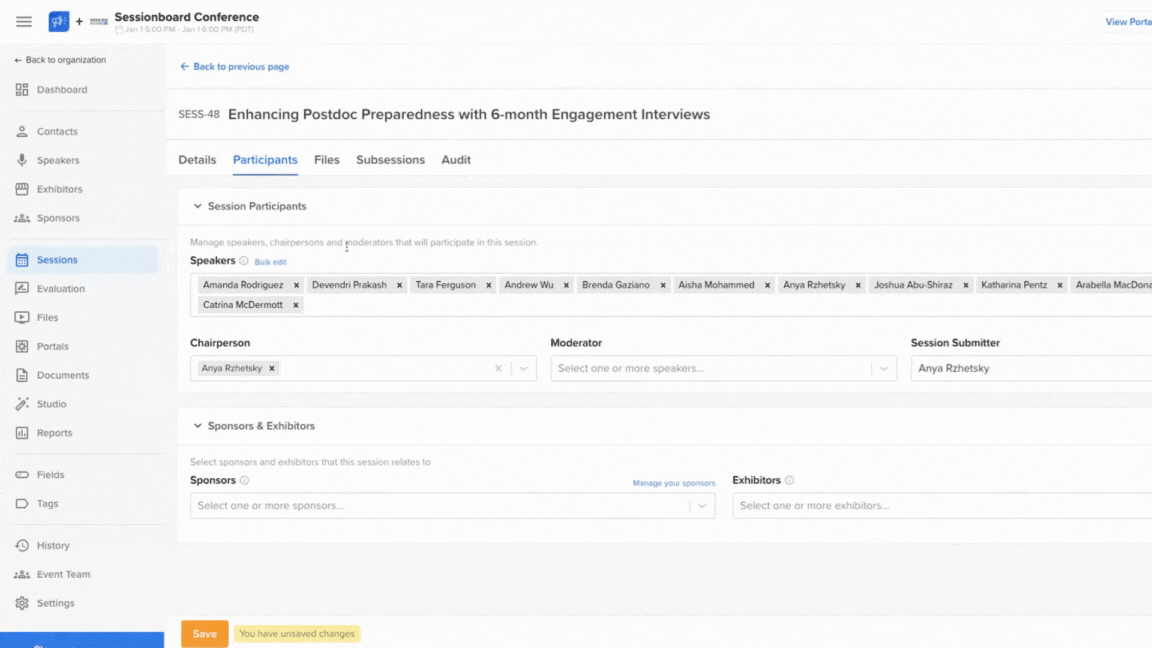Remove Devendri Prakash from speakers
This screenshot has height=648, width=1152.
[x=400, y=285]
